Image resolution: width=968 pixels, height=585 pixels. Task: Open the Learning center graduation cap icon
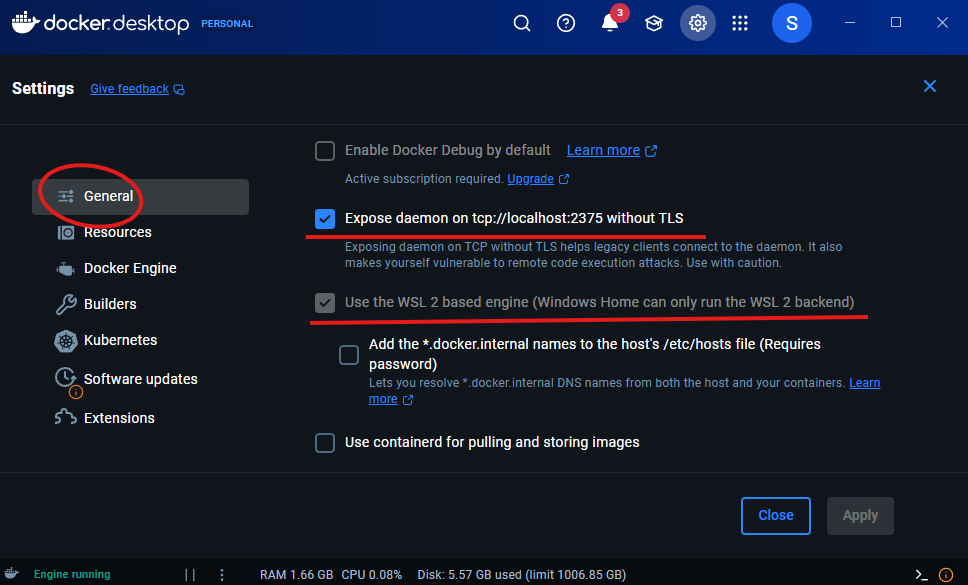654,23
